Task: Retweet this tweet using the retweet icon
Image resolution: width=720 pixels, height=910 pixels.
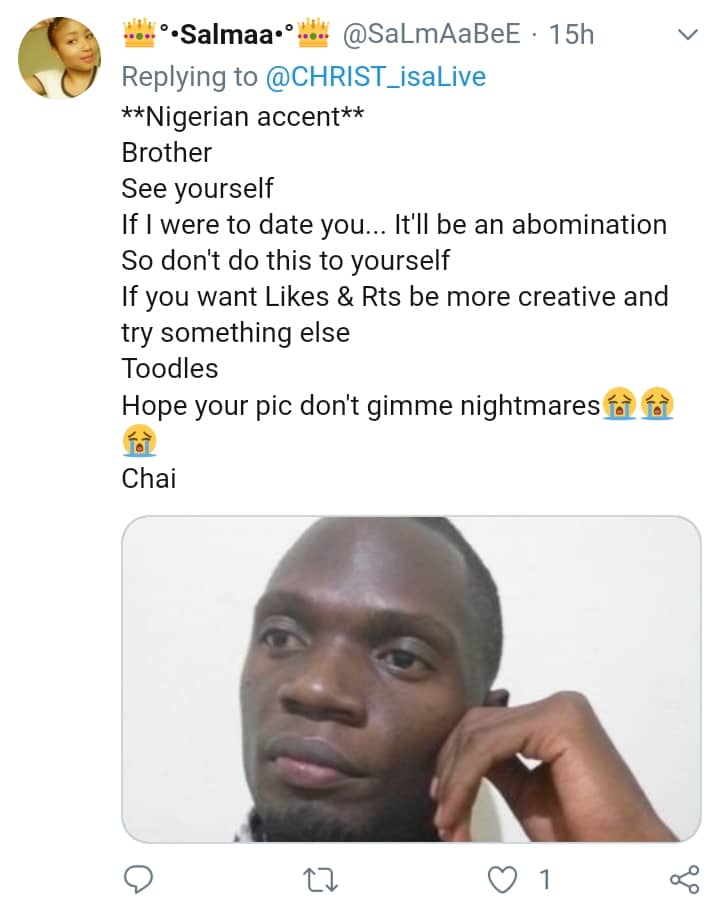Action: coord(318,879)
